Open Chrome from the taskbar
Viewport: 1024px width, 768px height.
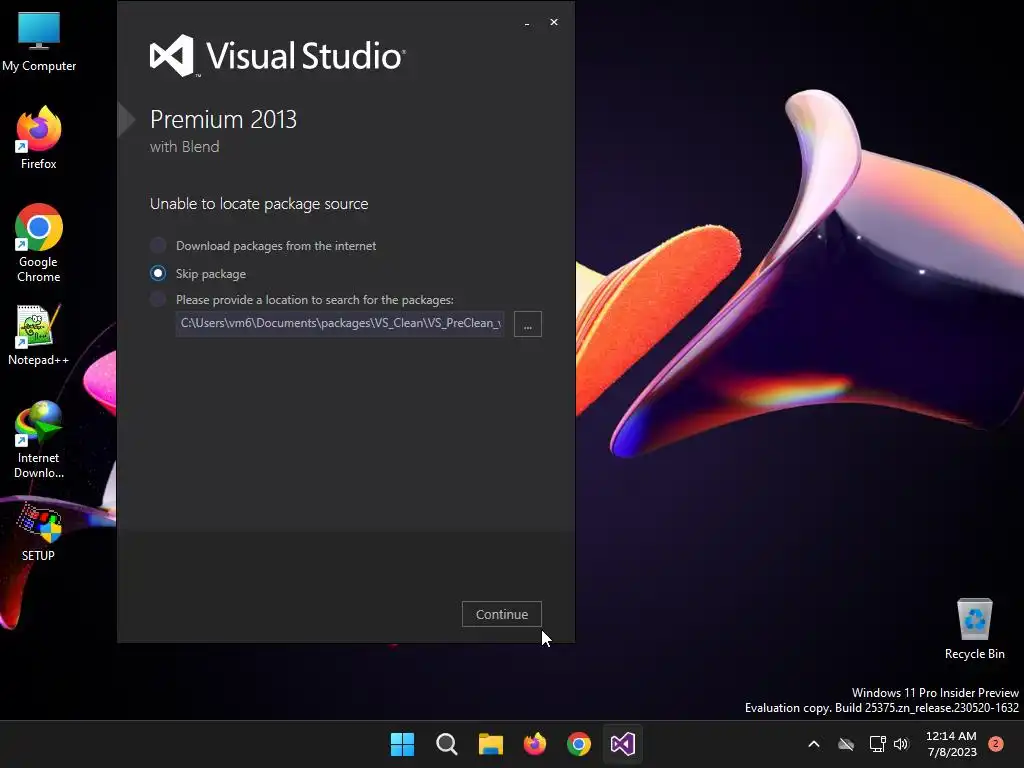tap(579, 744)
